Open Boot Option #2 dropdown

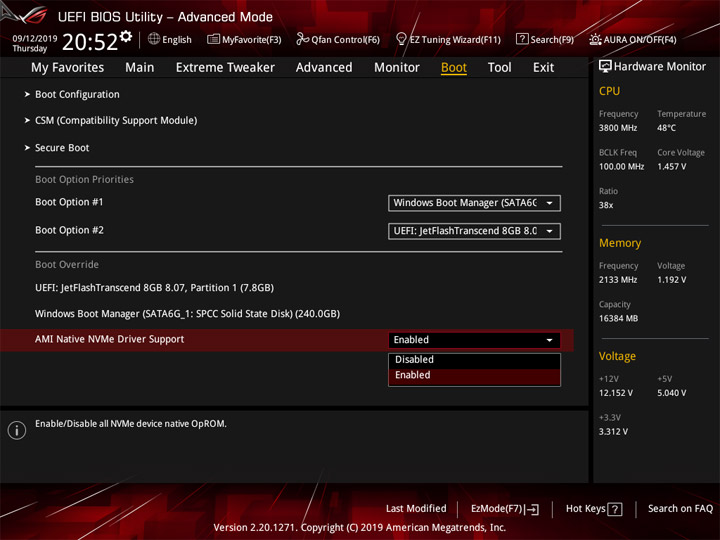pyautogui.click(x=474, y=231)
